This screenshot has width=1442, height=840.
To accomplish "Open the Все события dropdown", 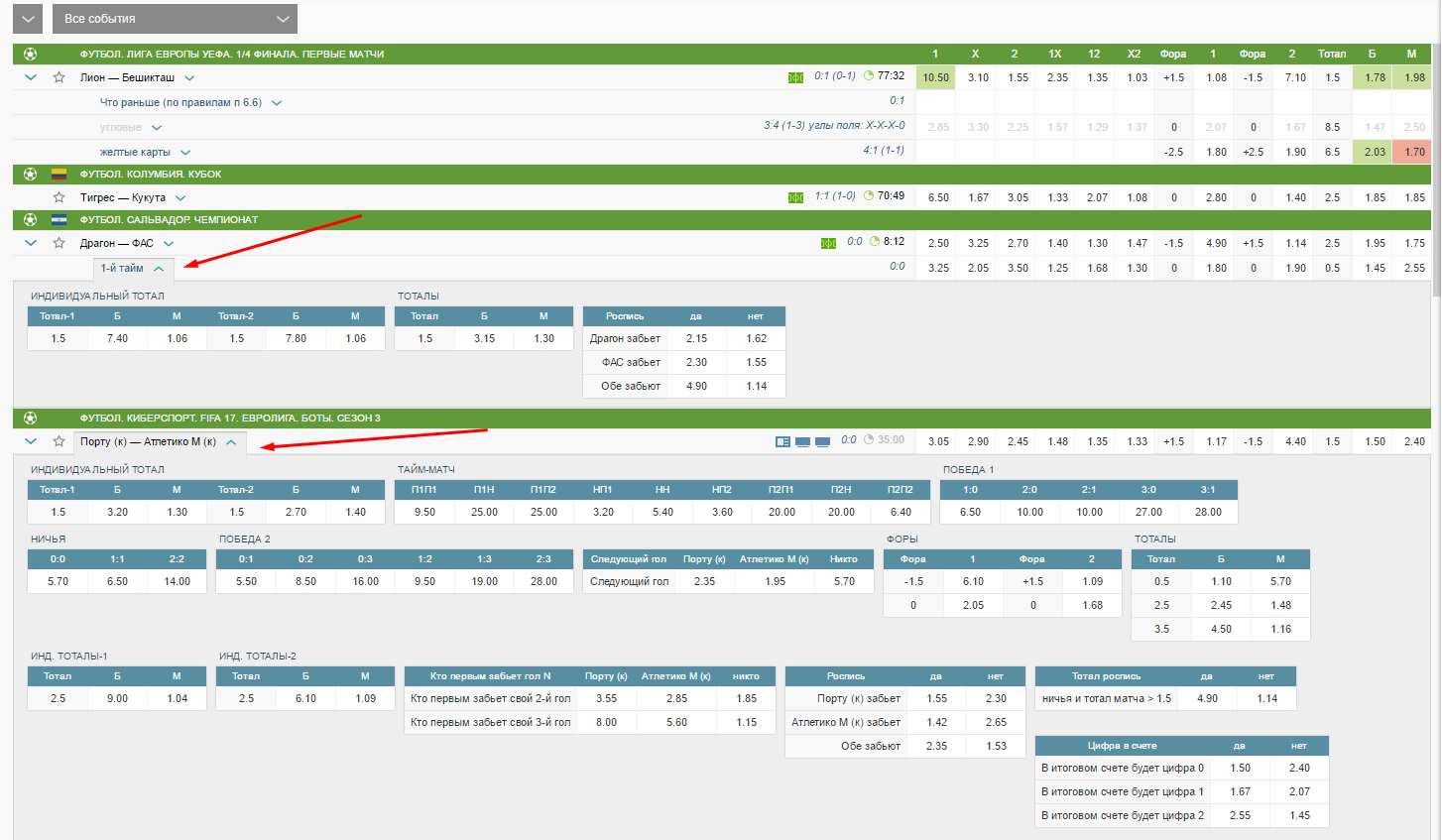I will (x=174, y=19).
